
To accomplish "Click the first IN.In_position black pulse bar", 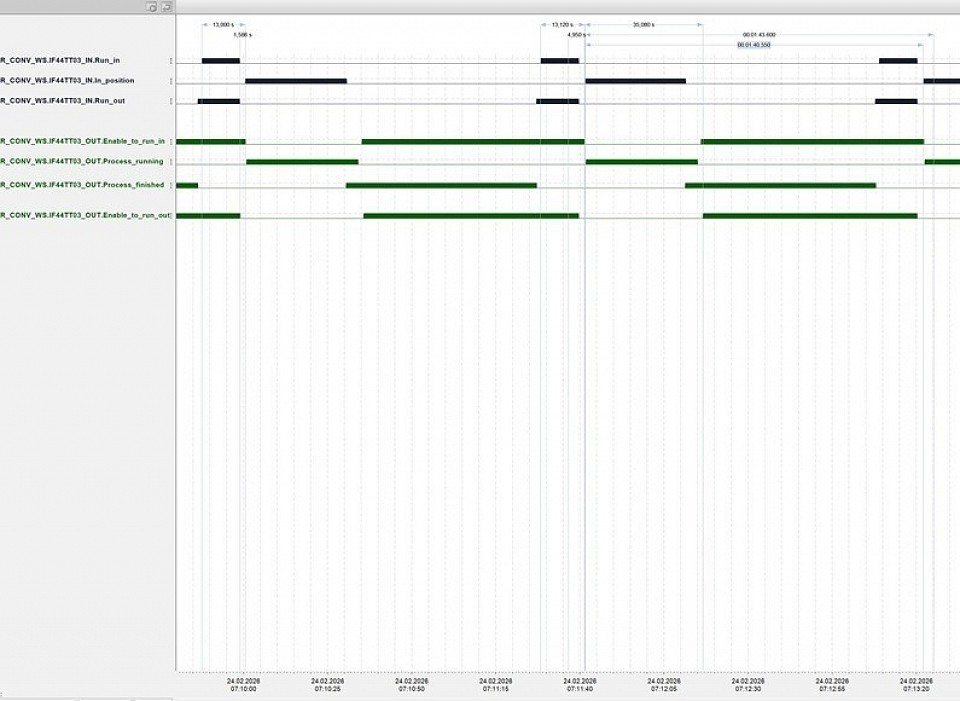I will (x=296, y=81).
